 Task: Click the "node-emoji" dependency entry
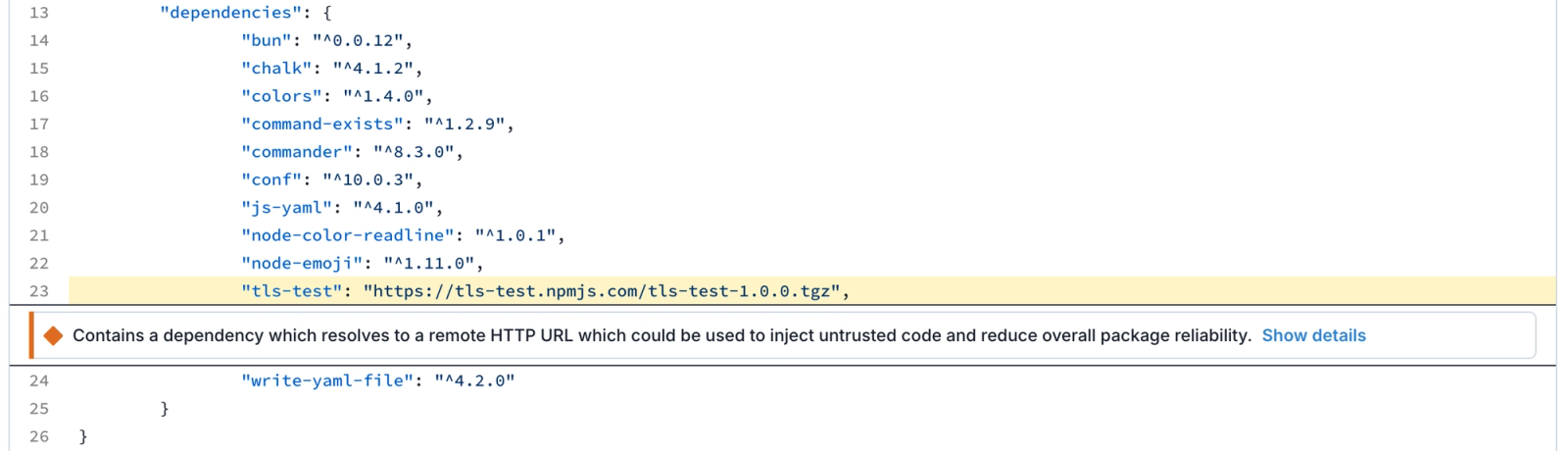click(363, 263)
